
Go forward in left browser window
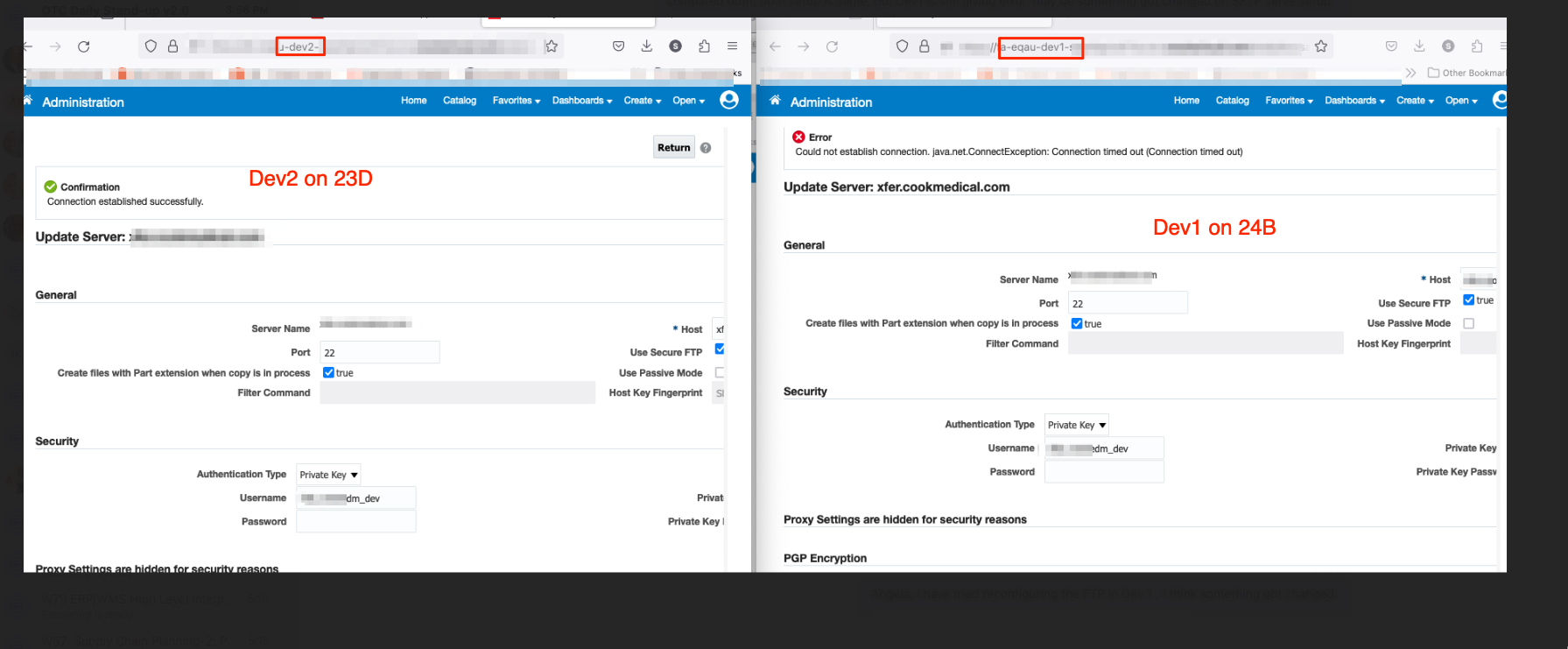(x=55, y=46)
